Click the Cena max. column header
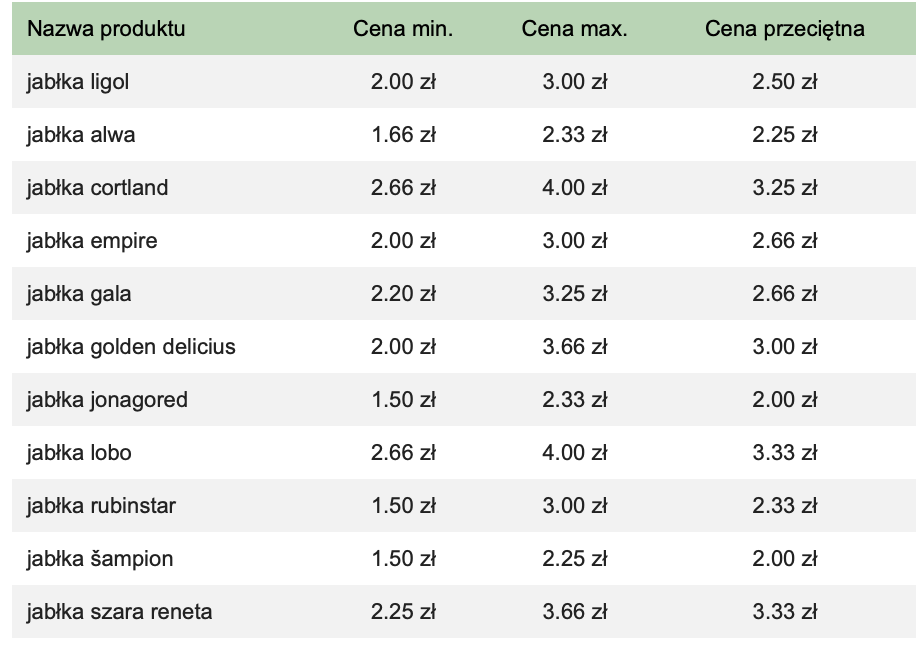The width and height of the screenshot is (916, 654). pyautogui.click(x=574, y=29)
